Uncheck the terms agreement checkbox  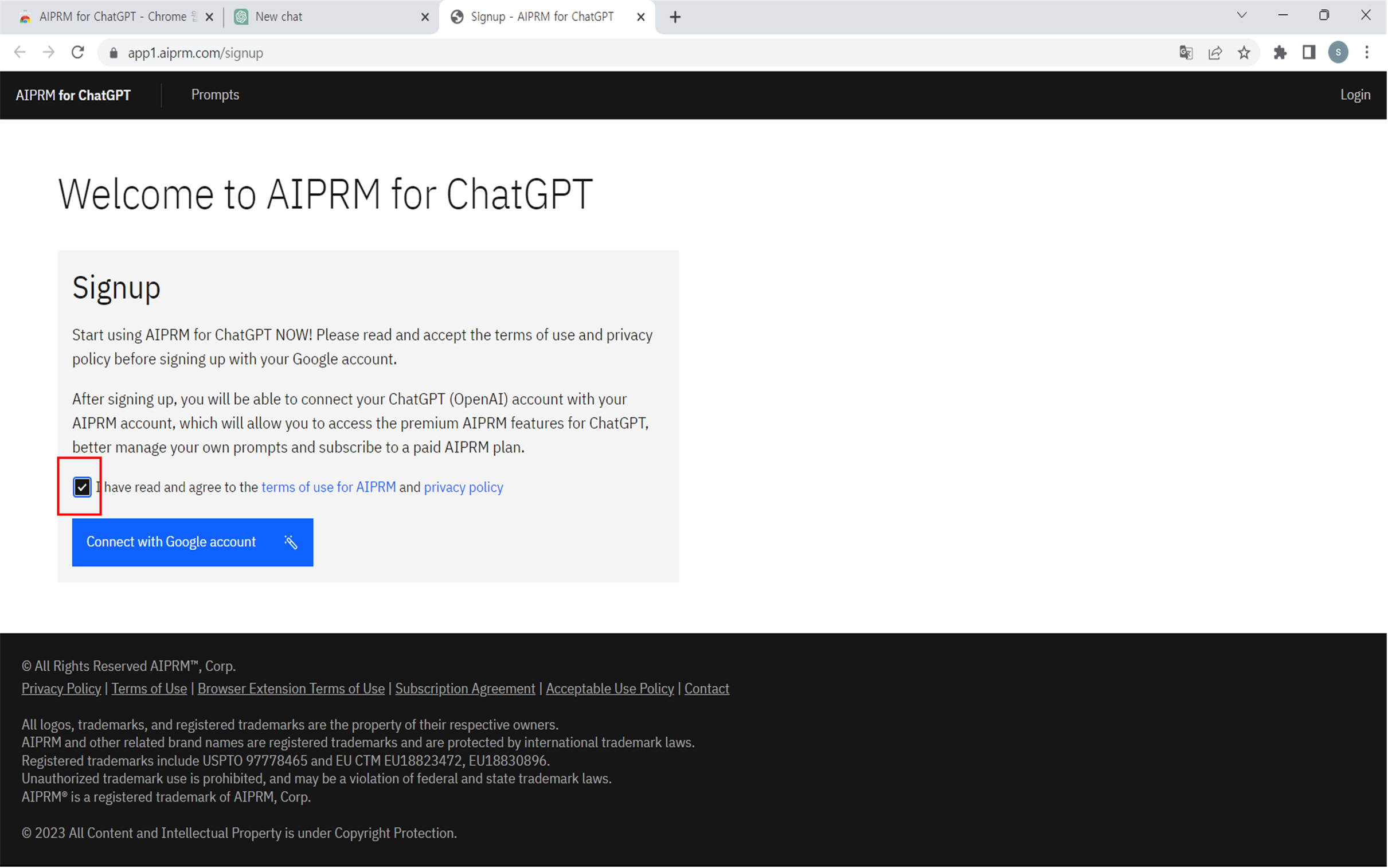click(x=82, y=487)
